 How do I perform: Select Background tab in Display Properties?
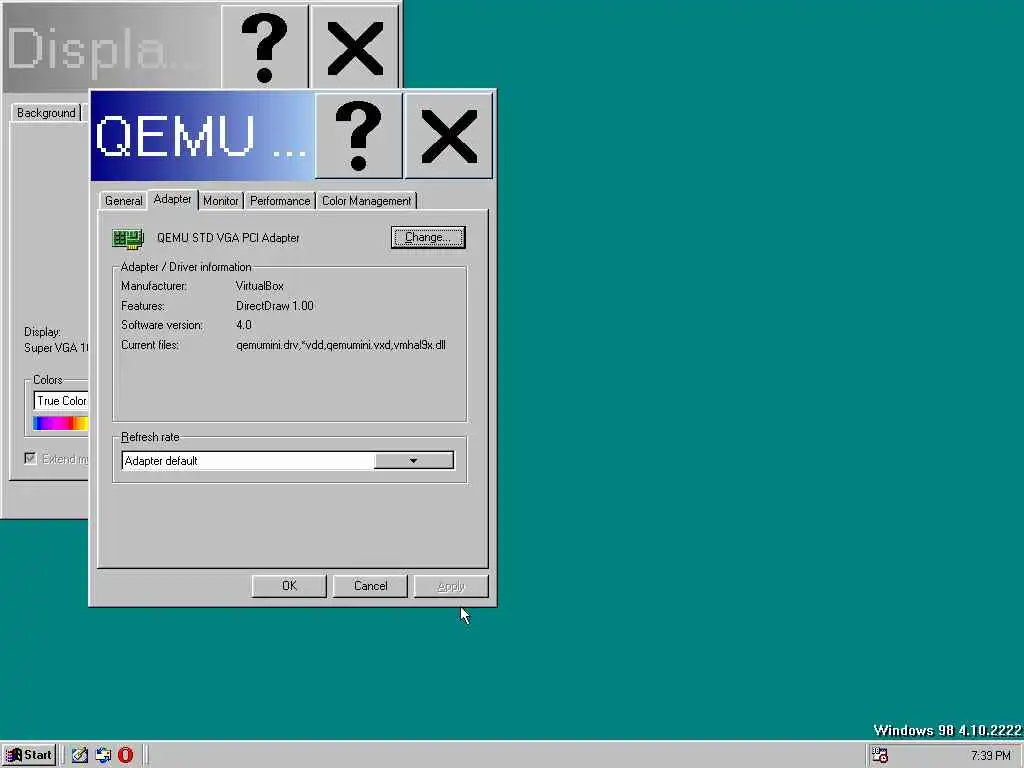46,113
